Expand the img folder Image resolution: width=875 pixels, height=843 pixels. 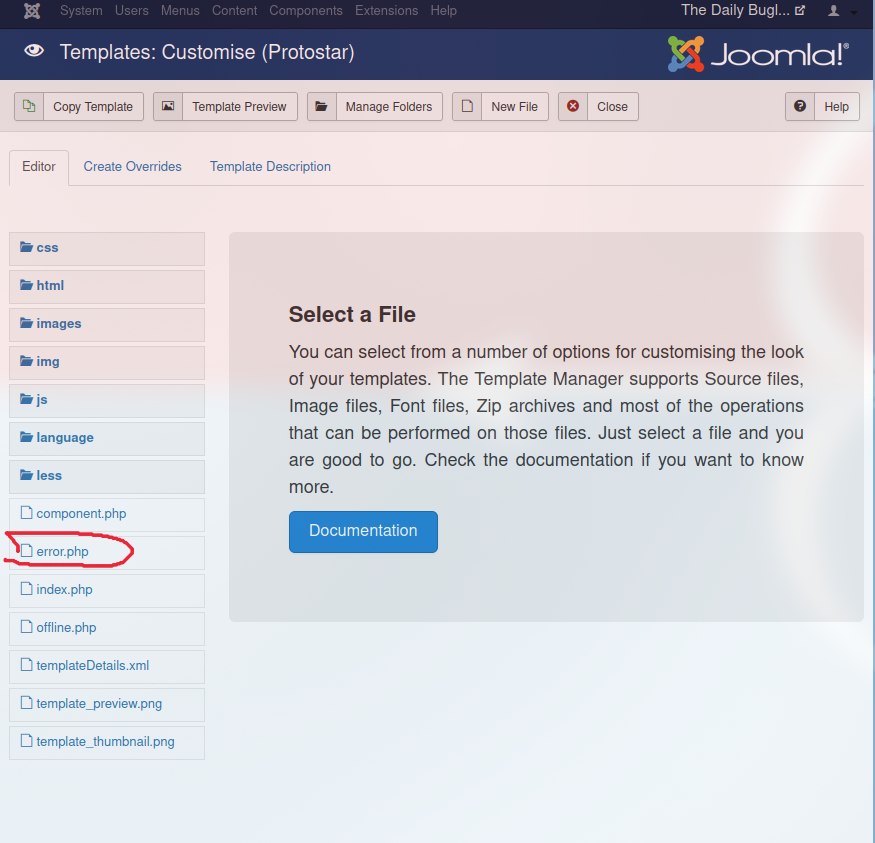[x=107, y=362]
